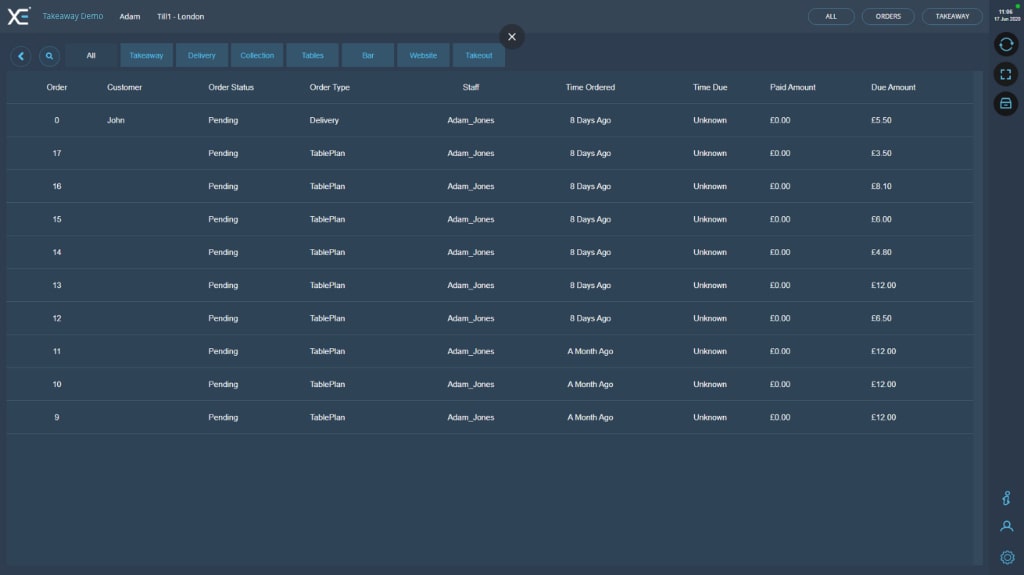Click the ORDERS button in header
The height and width of the screenshot is (575, 1024).
tap(888, 16)
